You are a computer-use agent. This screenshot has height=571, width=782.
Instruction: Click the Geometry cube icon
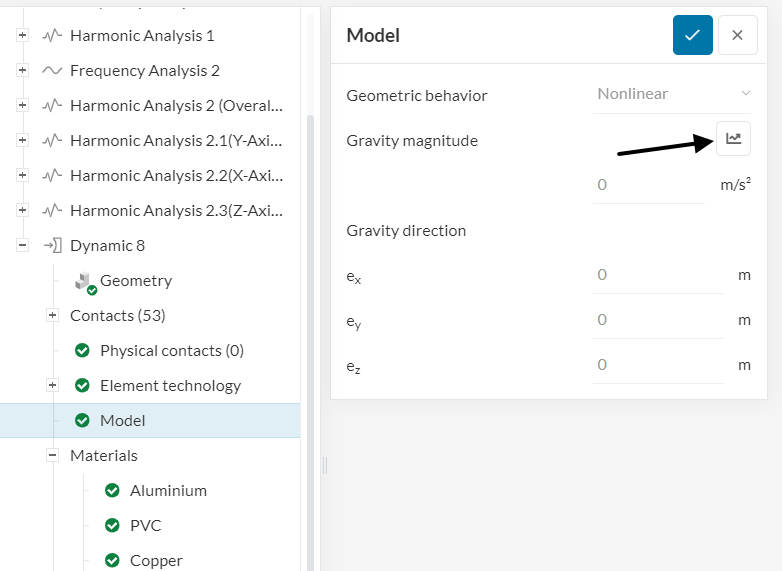[84, 281]
